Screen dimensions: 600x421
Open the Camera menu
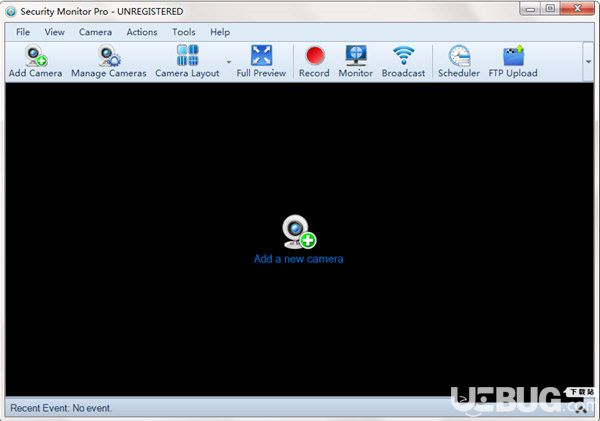[x=95, y=32]
